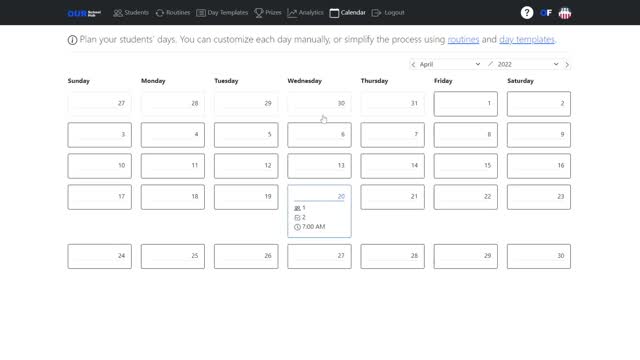The image size is (640, 360).
Task: Select Tuesday April 19 cell
Action: (246, 197)
